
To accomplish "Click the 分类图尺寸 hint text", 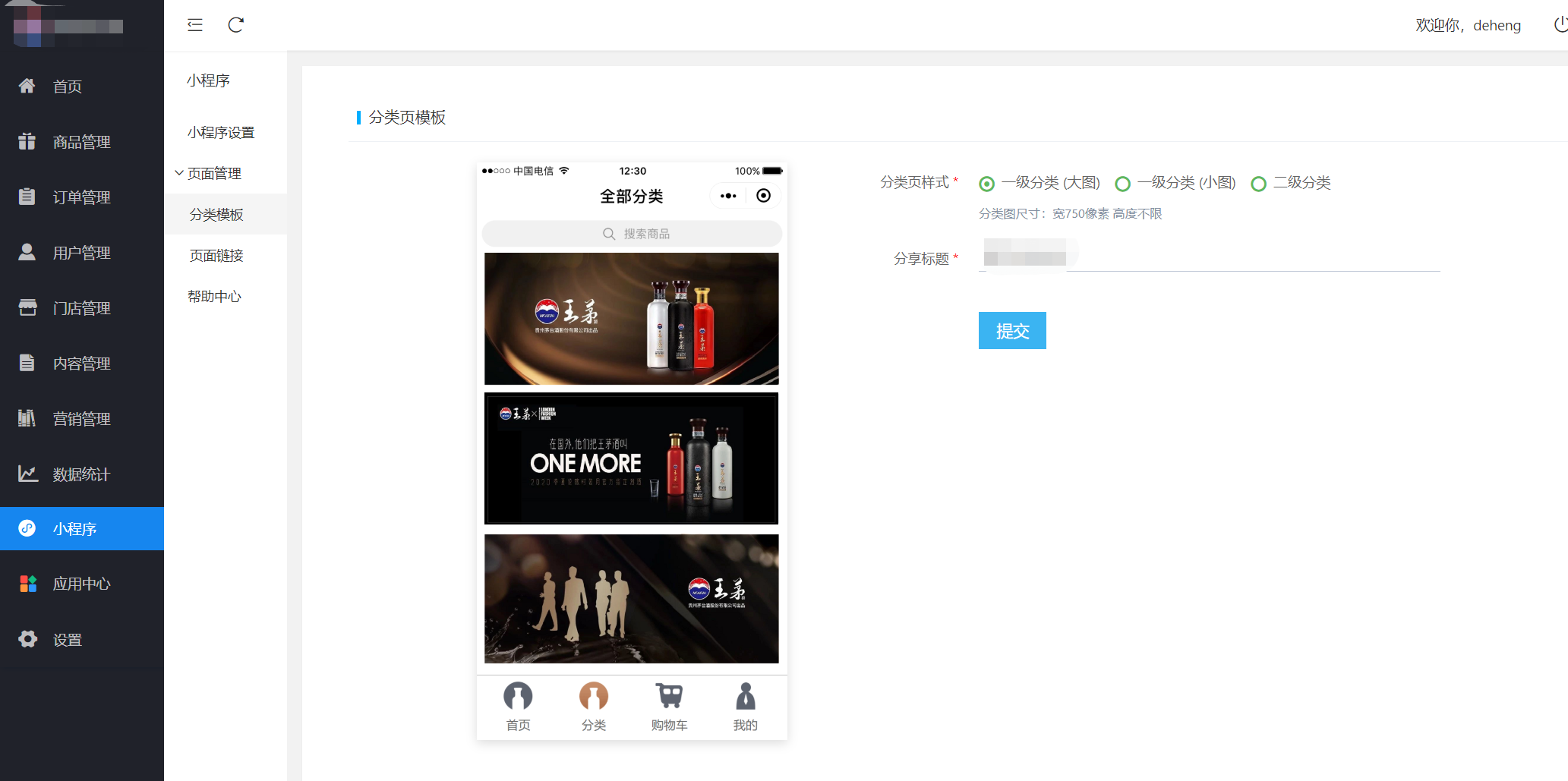I will pyautogui.click(x=1071, y=213).
